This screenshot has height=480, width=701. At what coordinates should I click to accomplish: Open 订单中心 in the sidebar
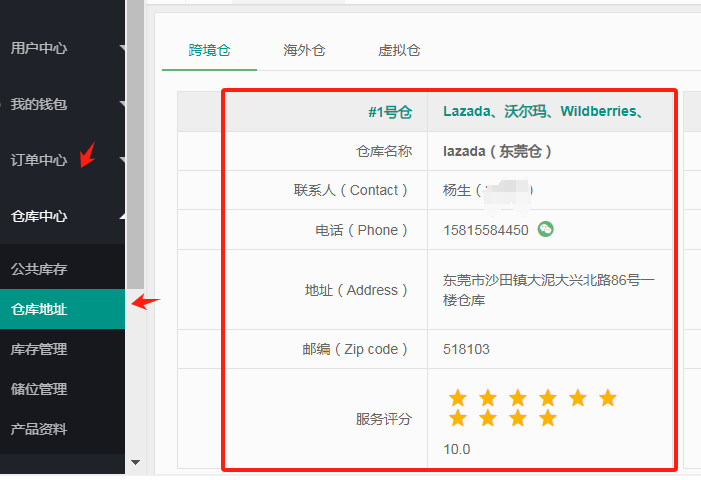point(39,160)
